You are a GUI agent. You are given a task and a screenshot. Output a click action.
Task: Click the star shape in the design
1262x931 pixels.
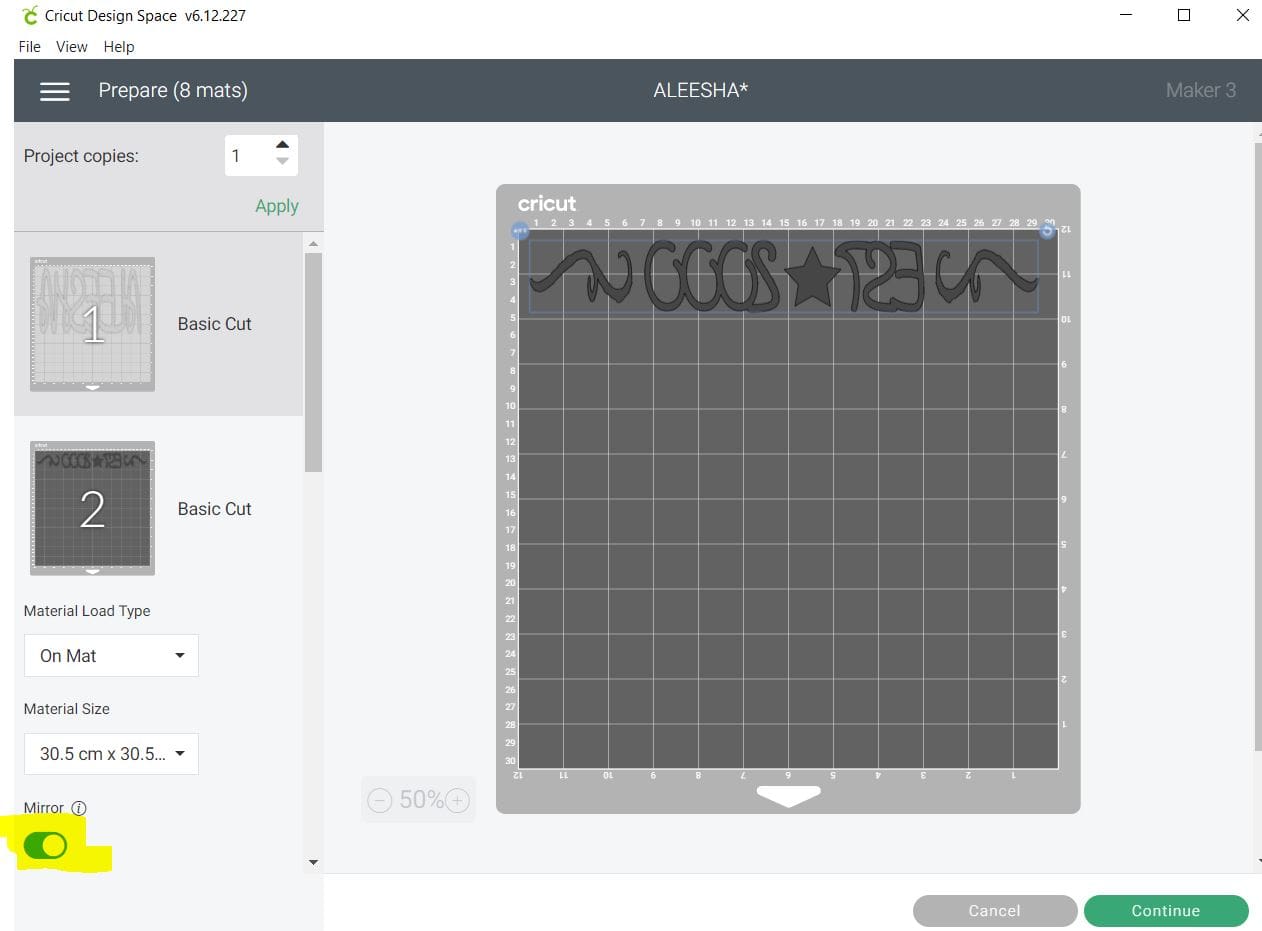point(812,278)
